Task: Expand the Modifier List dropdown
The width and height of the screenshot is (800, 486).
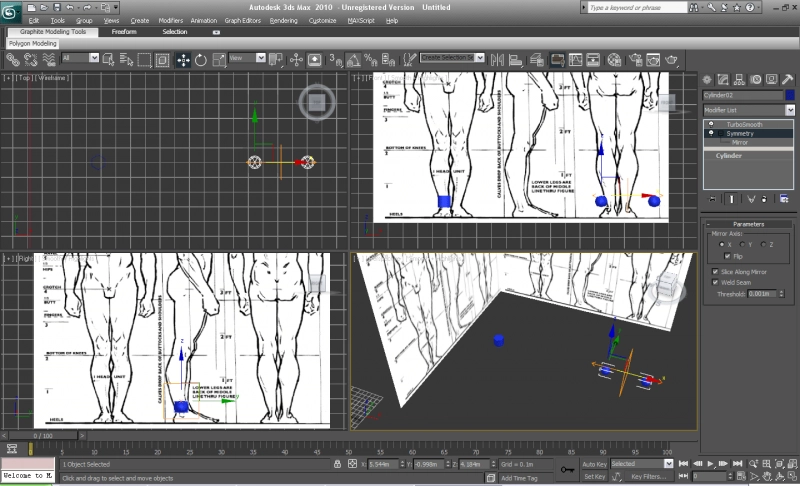Action: [x=789, y=110]
